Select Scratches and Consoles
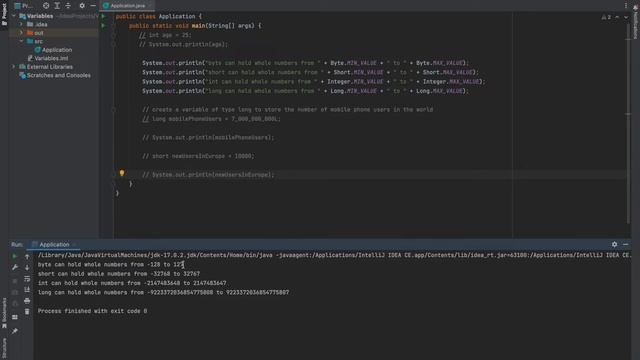This screenshot has width=640, height=360. 55,76
